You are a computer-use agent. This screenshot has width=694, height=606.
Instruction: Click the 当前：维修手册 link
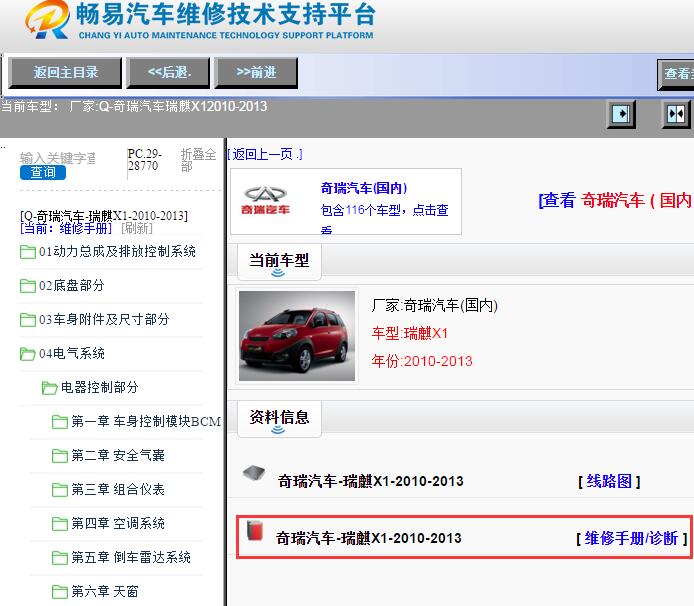pos(66,228)
